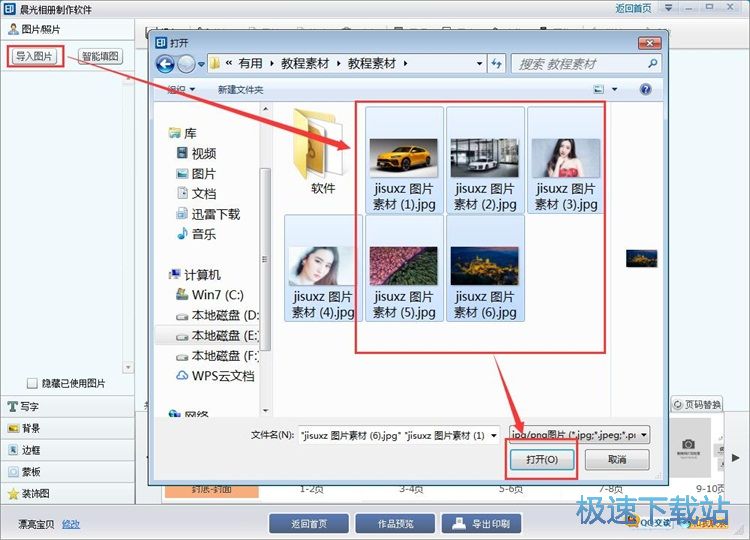Click 作品预览 button at bottom
The width and height of the screenshot is (750, 540).
click(x=395, y=524)
